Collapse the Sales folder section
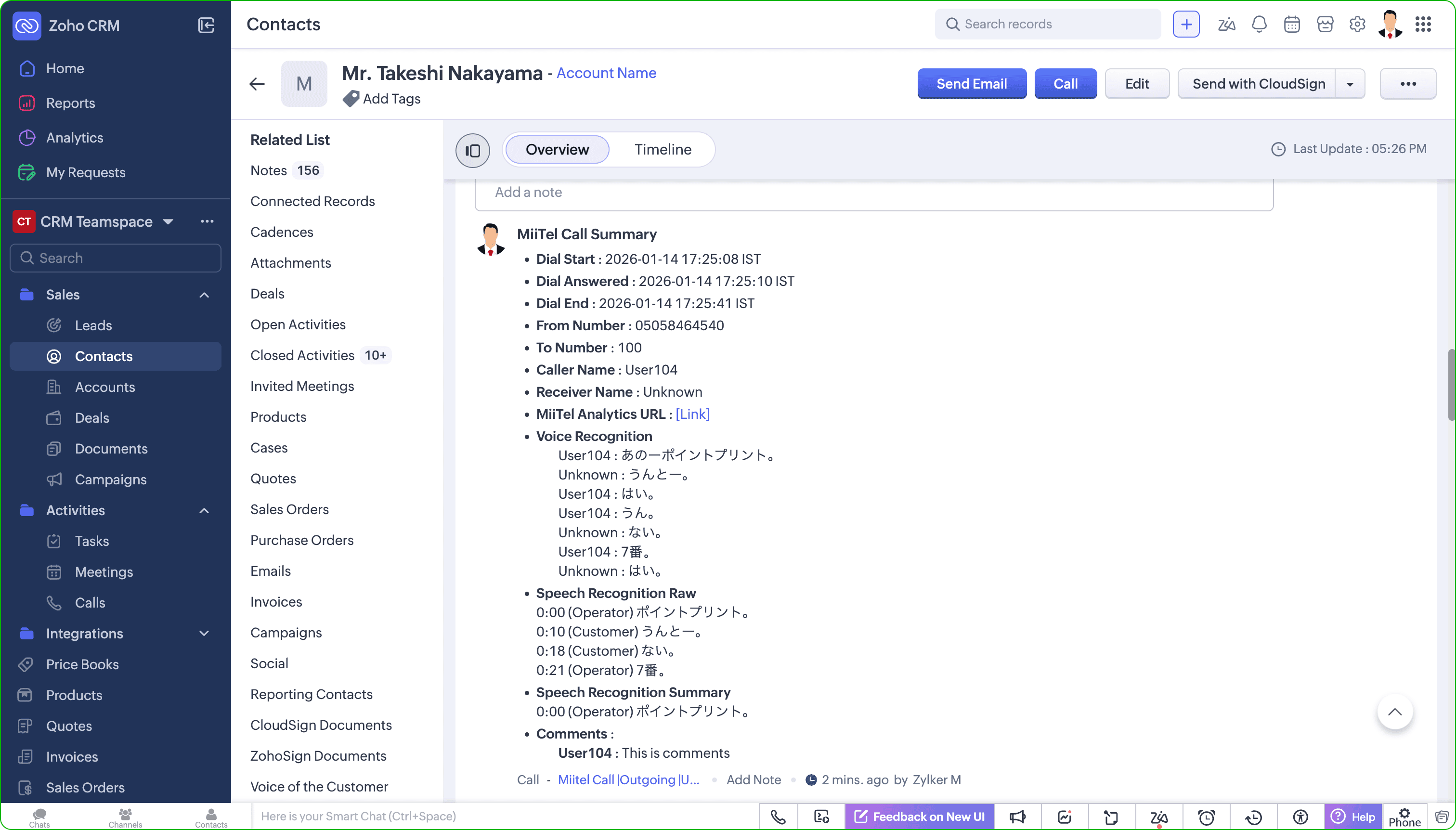 click(x=204, y=295)
